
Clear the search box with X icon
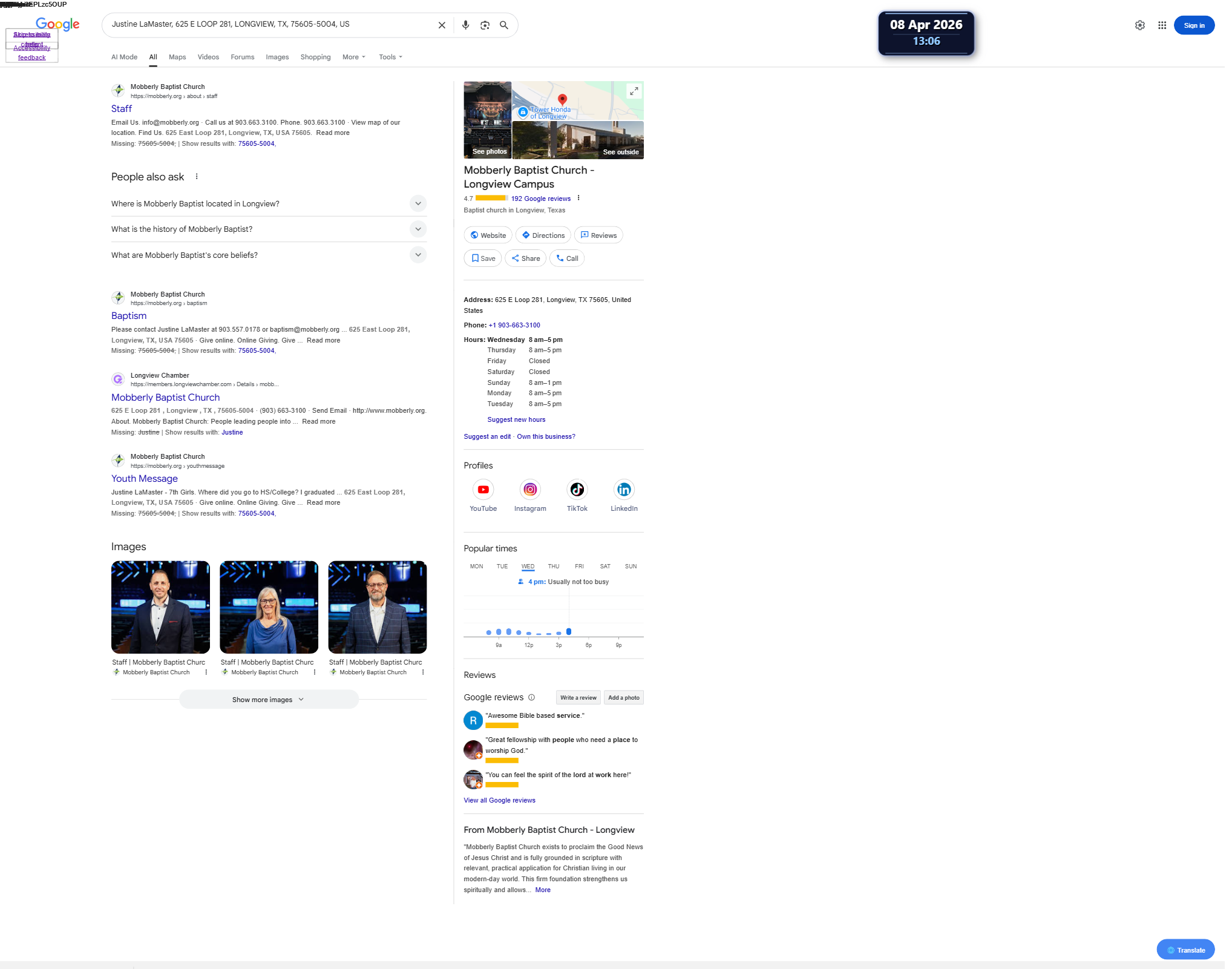tap(442, 25)
